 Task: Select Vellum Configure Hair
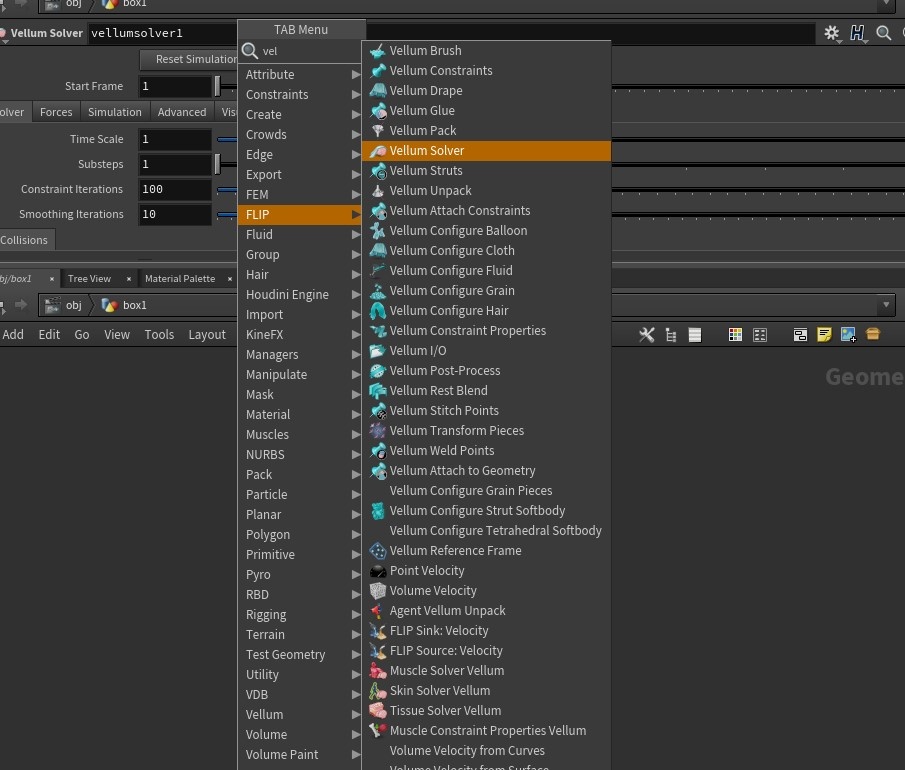[x=486, y=311]
